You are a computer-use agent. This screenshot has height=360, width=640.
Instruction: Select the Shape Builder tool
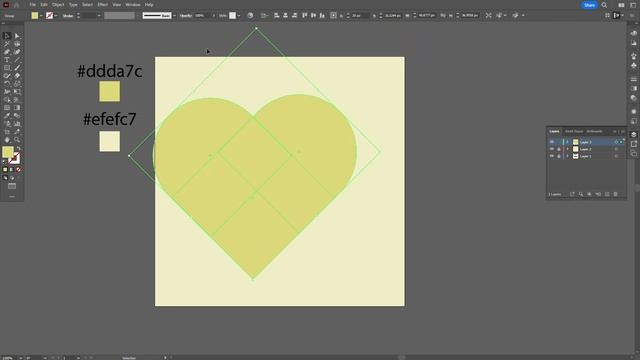point(7,100)
